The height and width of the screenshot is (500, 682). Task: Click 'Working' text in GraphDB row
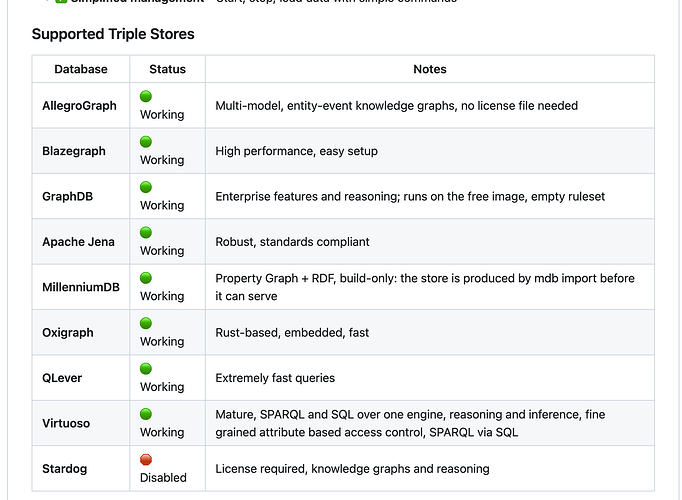[x=162, y=205]
